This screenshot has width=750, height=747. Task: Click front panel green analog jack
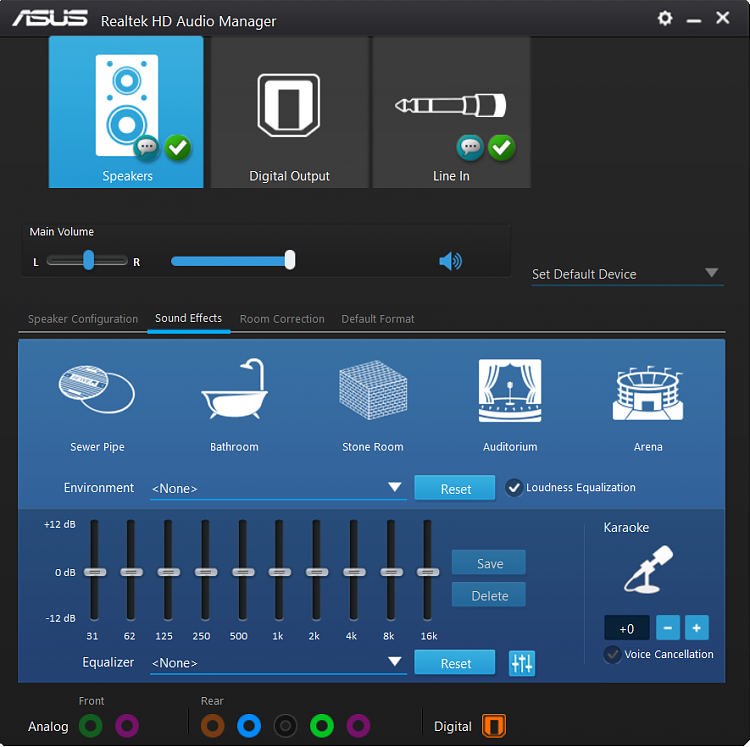click(90, 726)
